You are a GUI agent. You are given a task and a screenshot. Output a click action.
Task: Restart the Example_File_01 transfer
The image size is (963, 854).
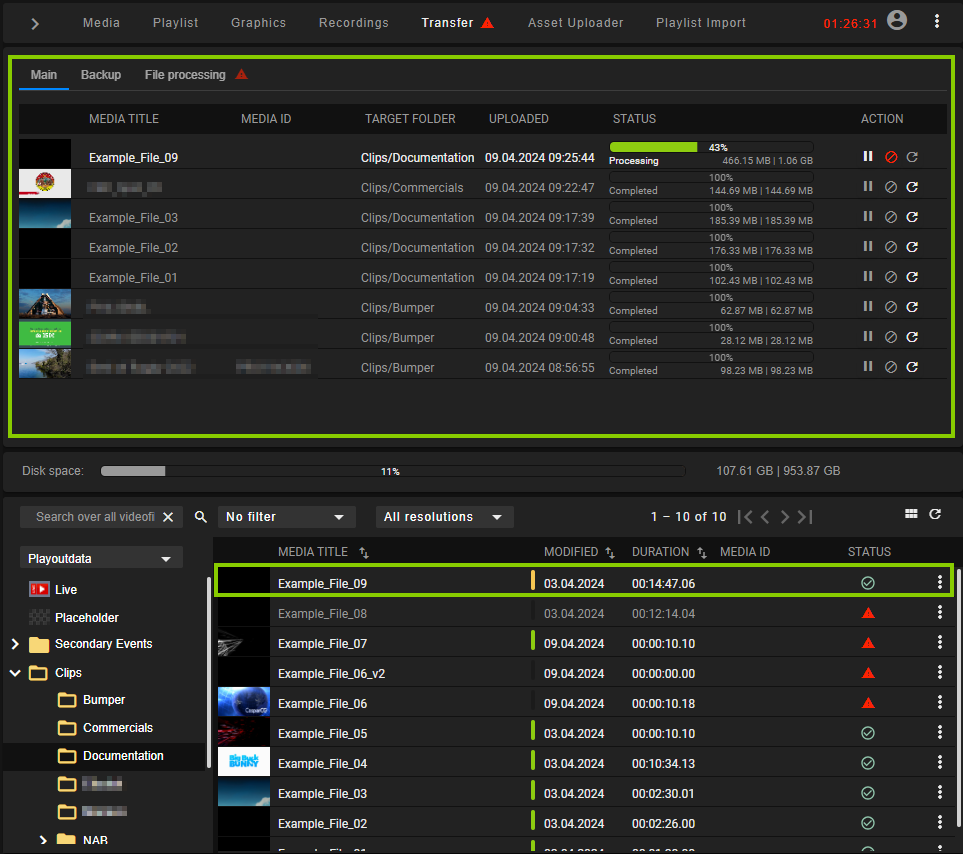[x=912, y=277]
